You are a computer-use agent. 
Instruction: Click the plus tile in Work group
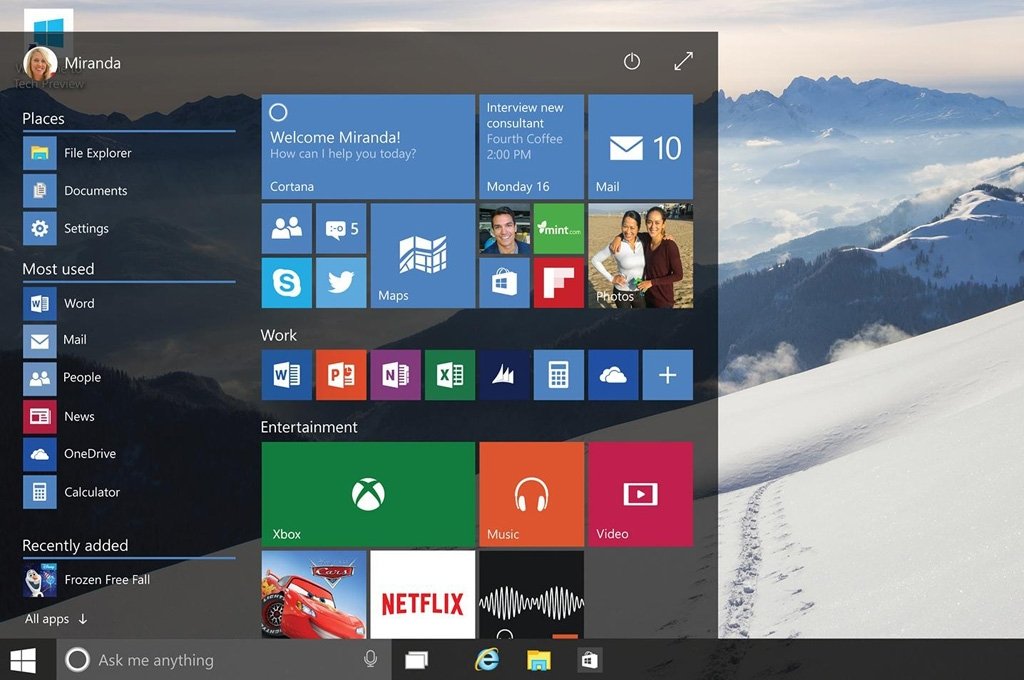point(667,375)
